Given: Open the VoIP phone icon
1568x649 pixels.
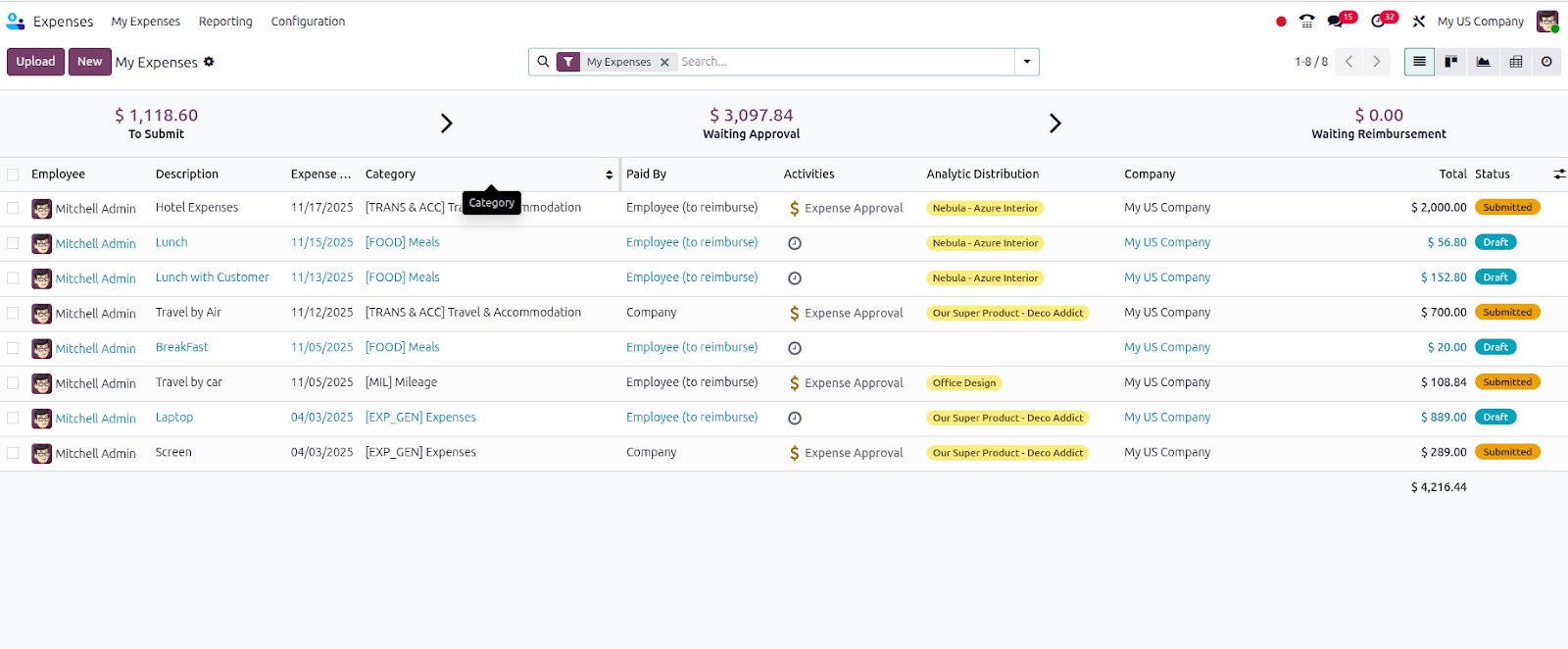Looking at the screenshot, I should pyautogui.click(x=1306, y=21).
